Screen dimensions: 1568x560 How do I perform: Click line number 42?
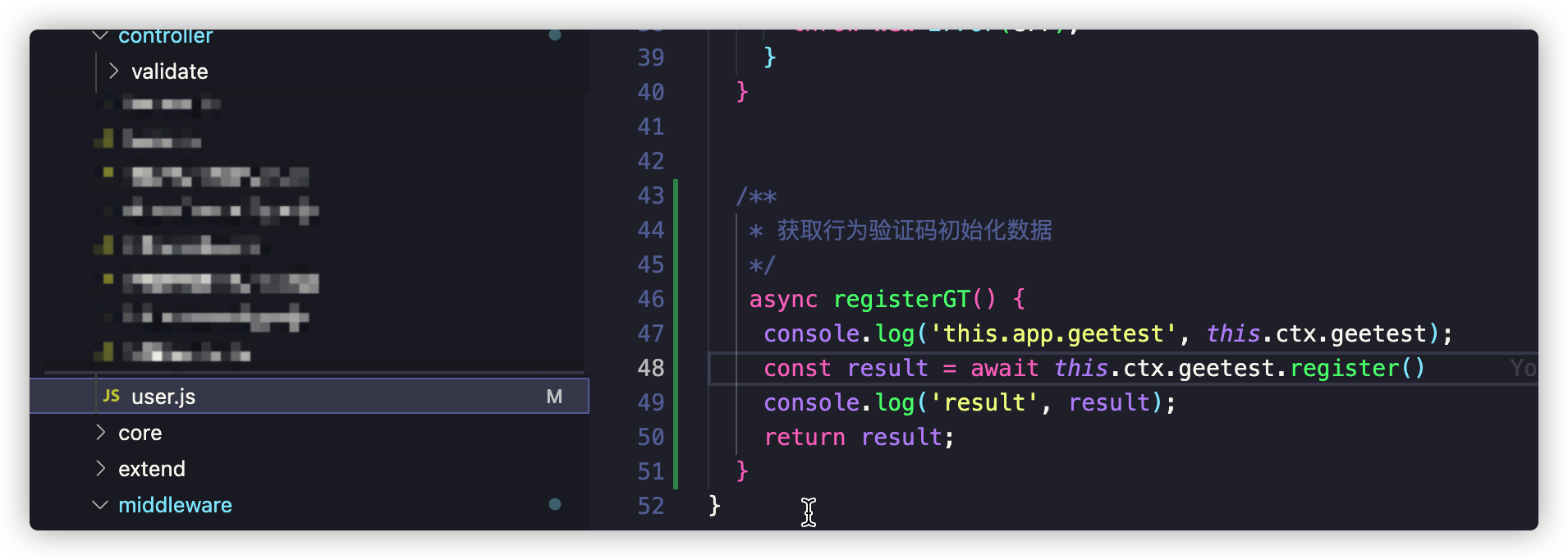(x=651, y=161)
